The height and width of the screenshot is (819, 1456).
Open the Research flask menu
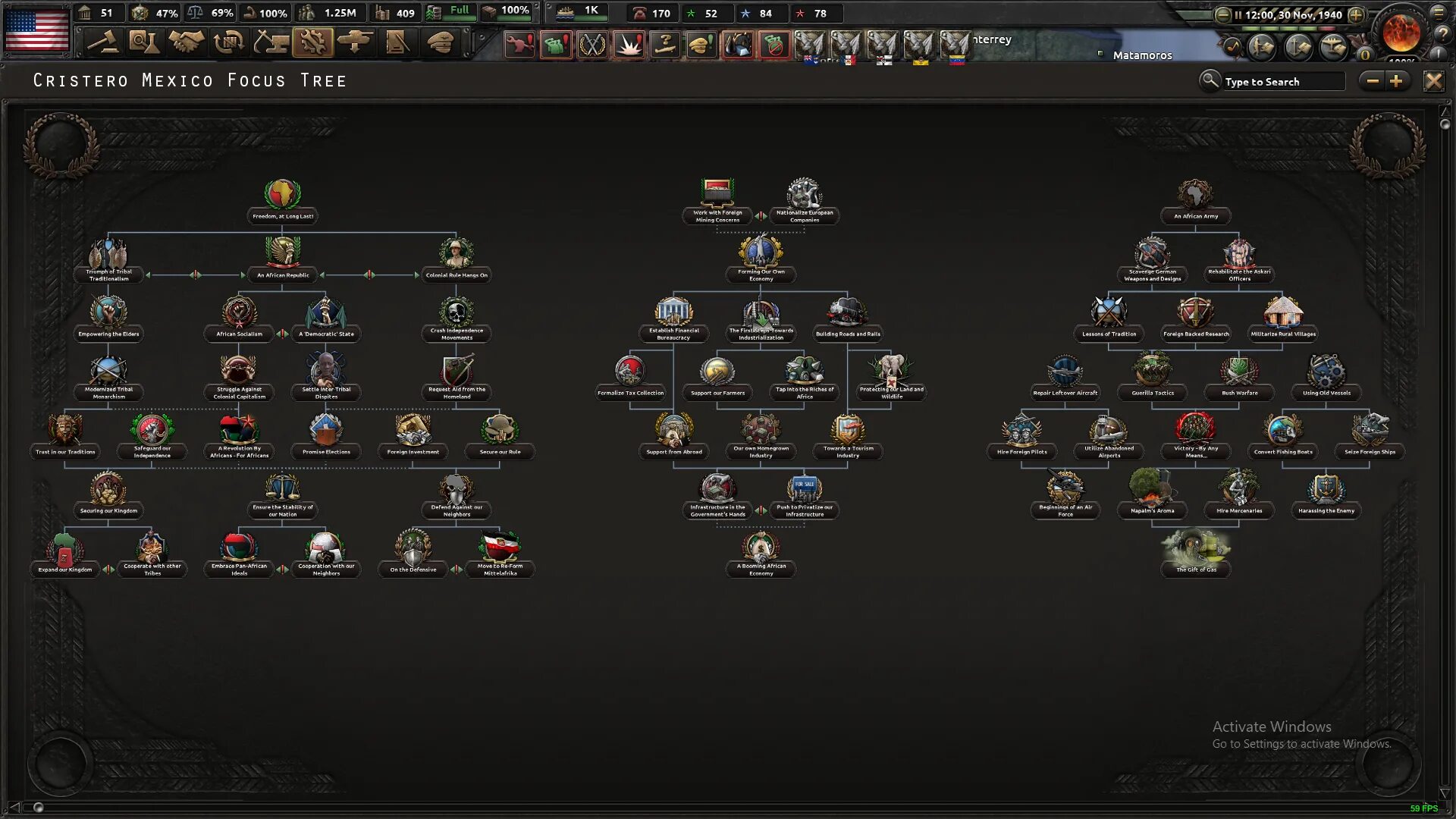pos(143,42)
